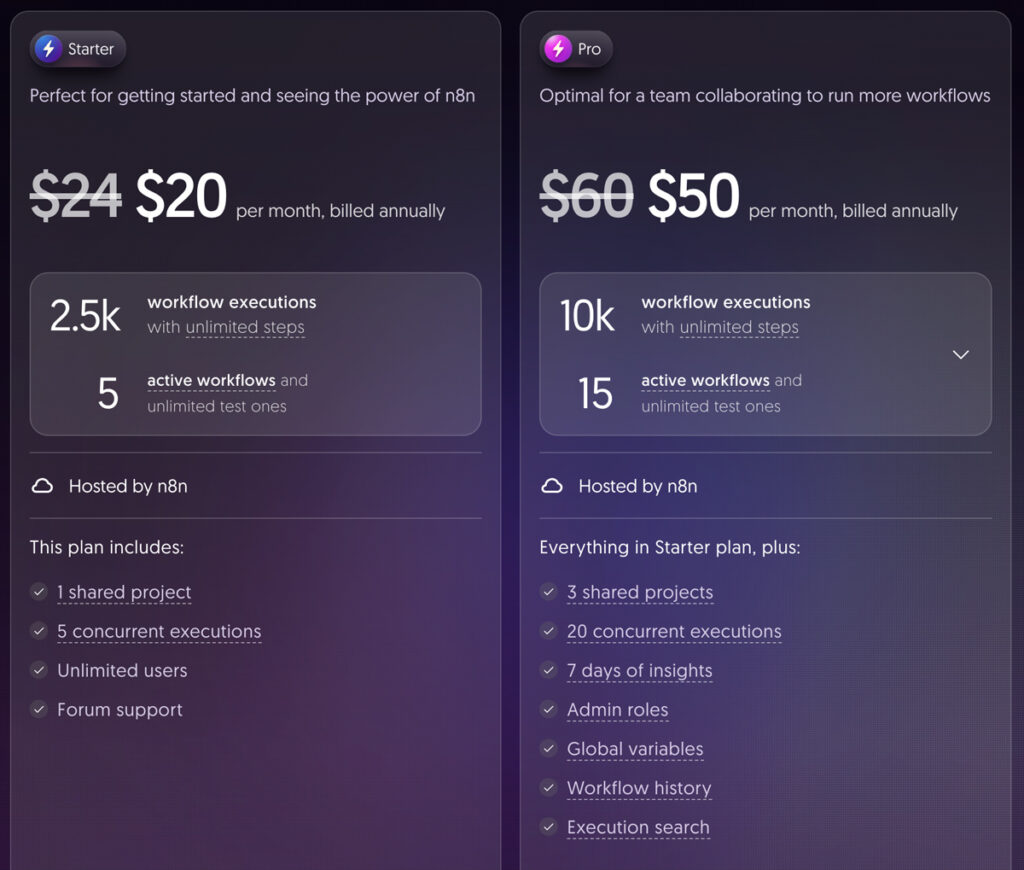
Task: Click the cloud icon in Starter card
Action: 42,486
